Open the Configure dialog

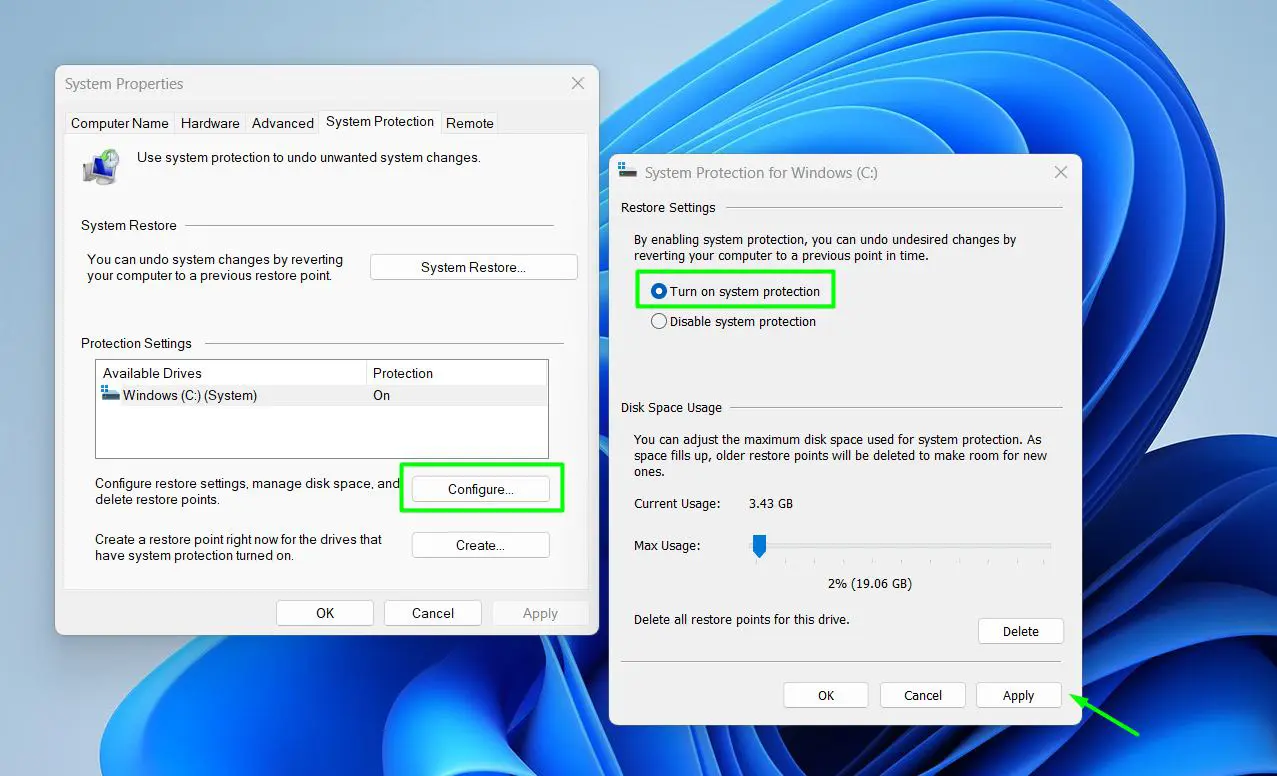point(480,489)
